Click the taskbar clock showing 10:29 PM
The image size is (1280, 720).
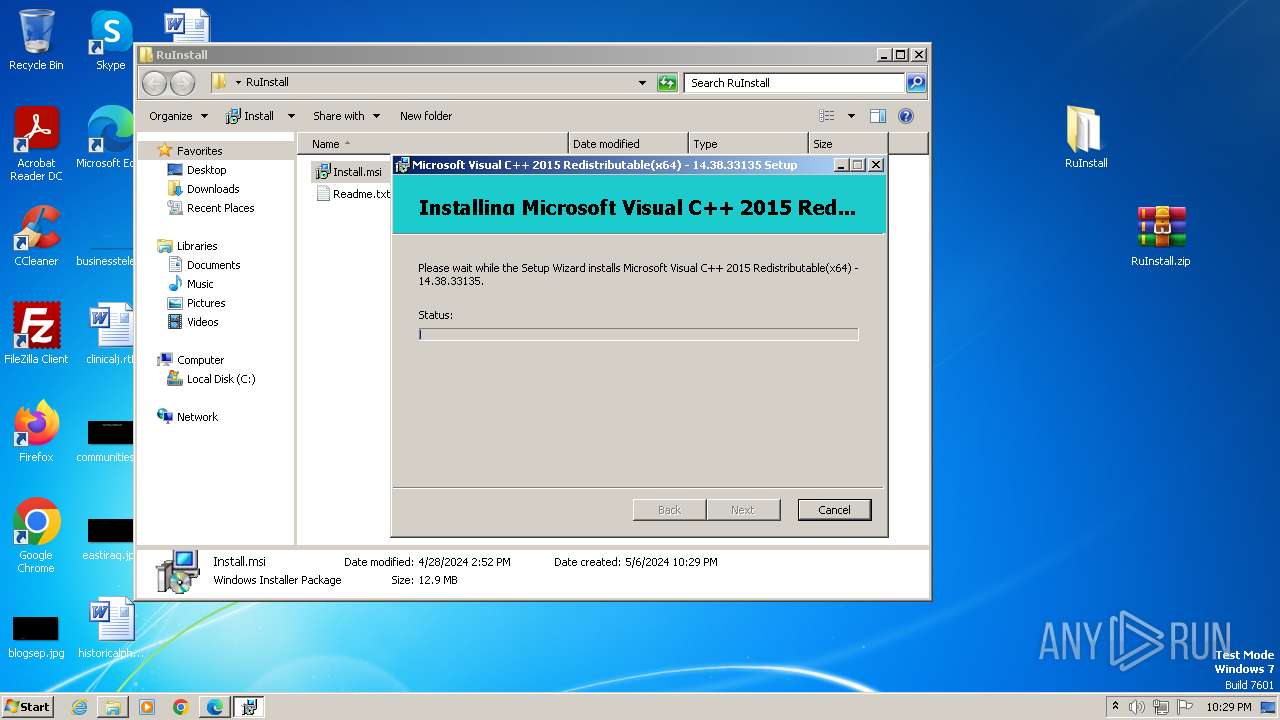pos(1228,707)
